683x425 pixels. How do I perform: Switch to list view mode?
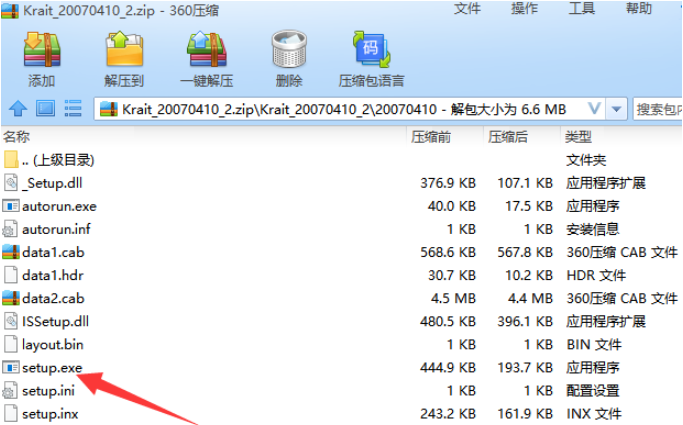(x=73, y=108)
